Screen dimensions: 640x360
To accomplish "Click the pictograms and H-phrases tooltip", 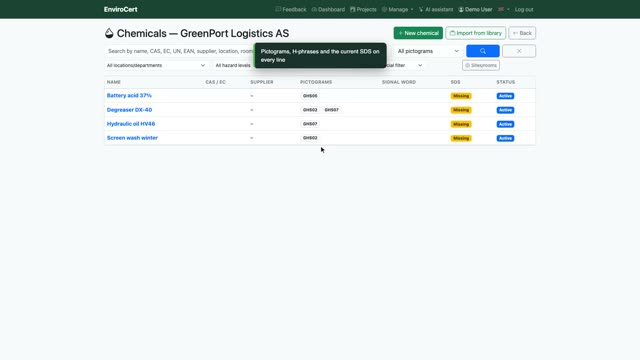I will pyautogui.click(x=320, y=56).
